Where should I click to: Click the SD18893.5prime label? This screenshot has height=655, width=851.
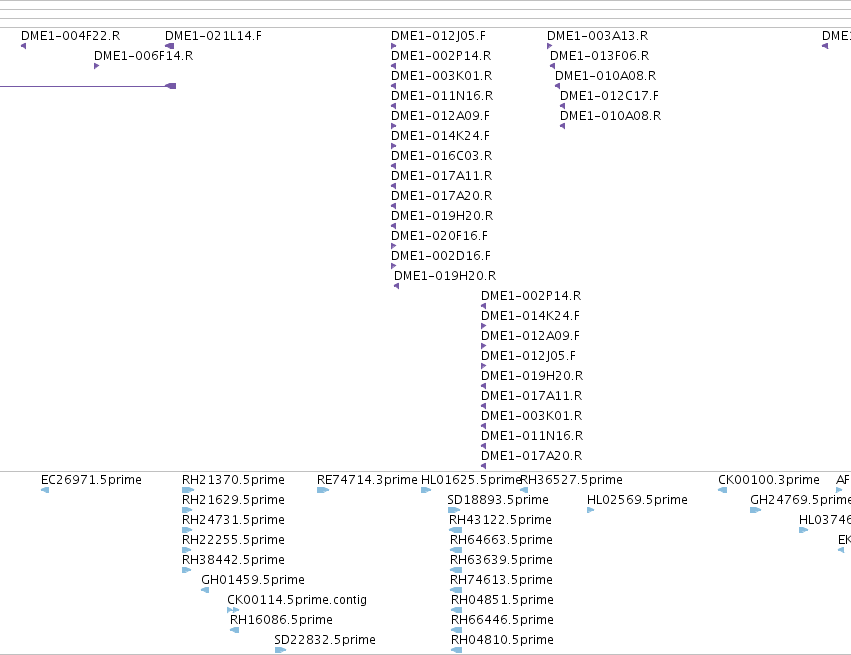tap(498, 500)
